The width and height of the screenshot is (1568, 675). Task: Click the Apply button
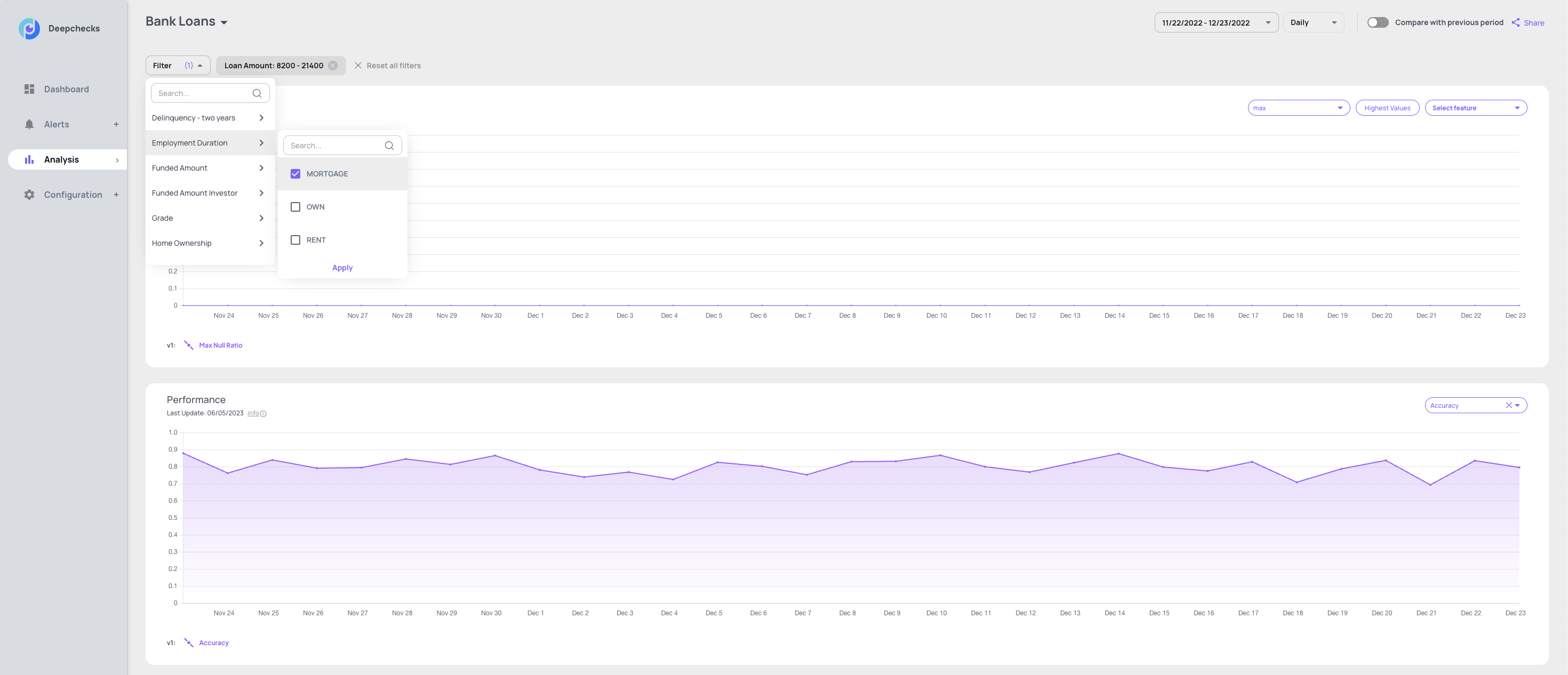342,268
